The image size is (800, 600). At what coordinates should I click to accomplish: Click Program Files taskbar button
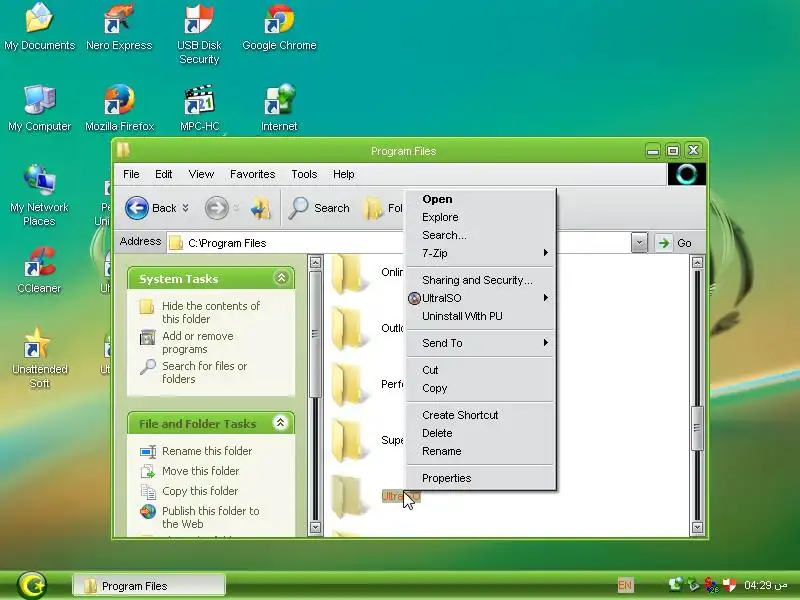click(x=148, y=585)
